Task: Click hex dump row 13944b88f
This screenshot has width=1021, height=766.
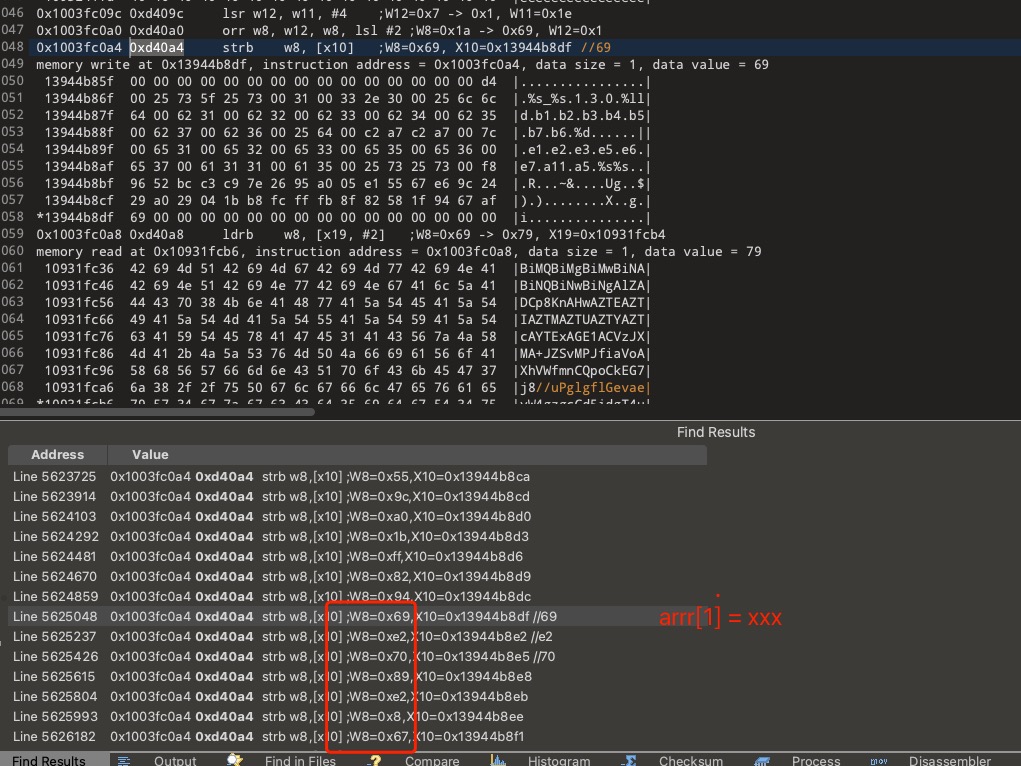Action: [x=348, y=133]
